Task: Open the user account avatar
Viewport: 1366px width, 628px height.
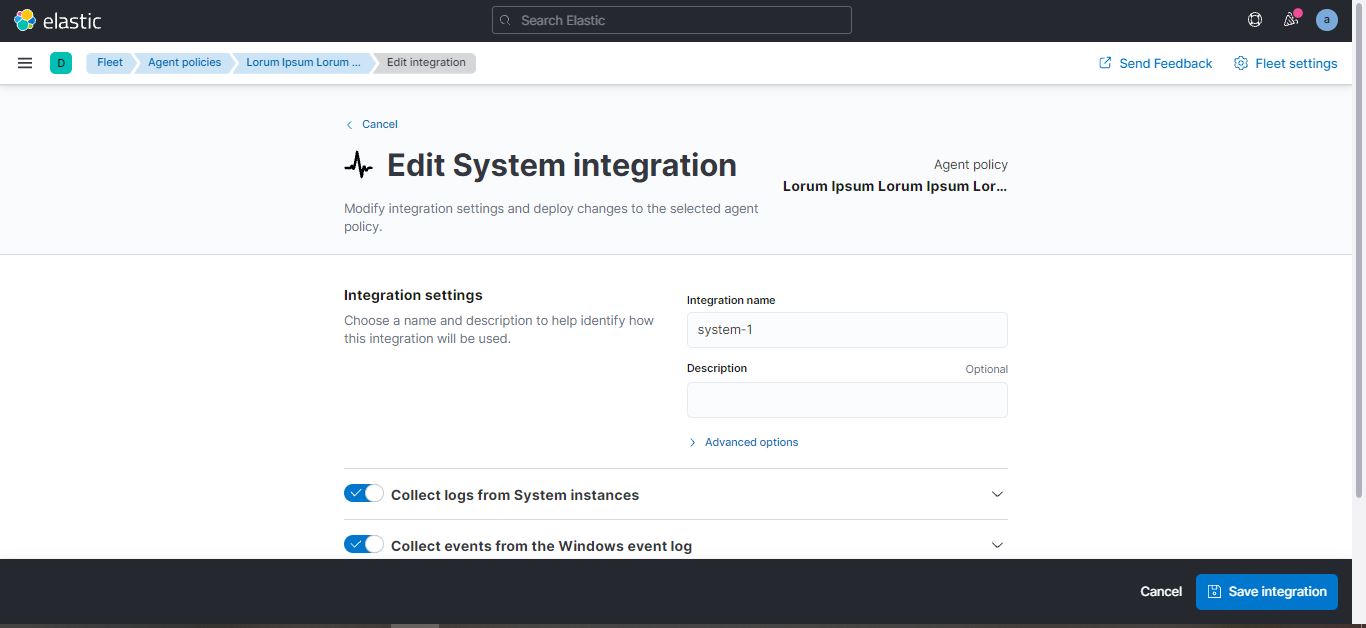Action: click(x=1327, y=20)
